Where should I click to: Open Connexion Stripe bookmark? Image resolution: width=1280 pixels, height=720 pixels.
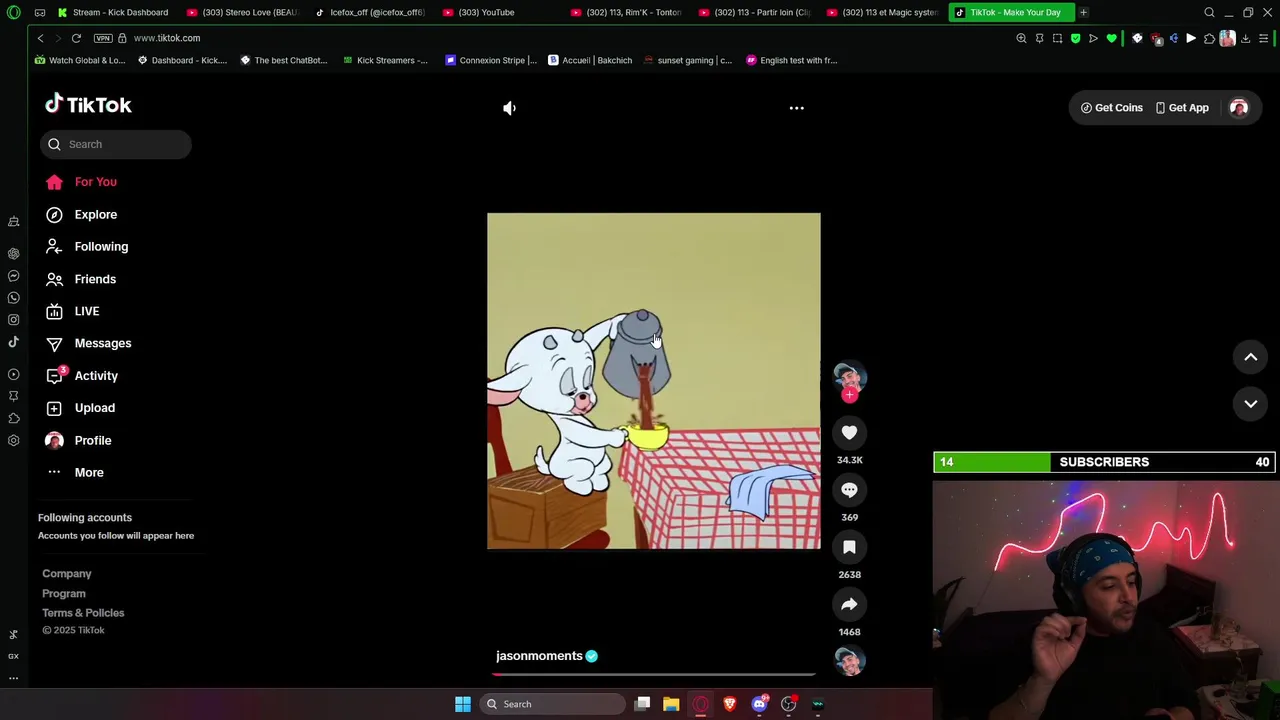pyautogui.click(x=491, y=60)
